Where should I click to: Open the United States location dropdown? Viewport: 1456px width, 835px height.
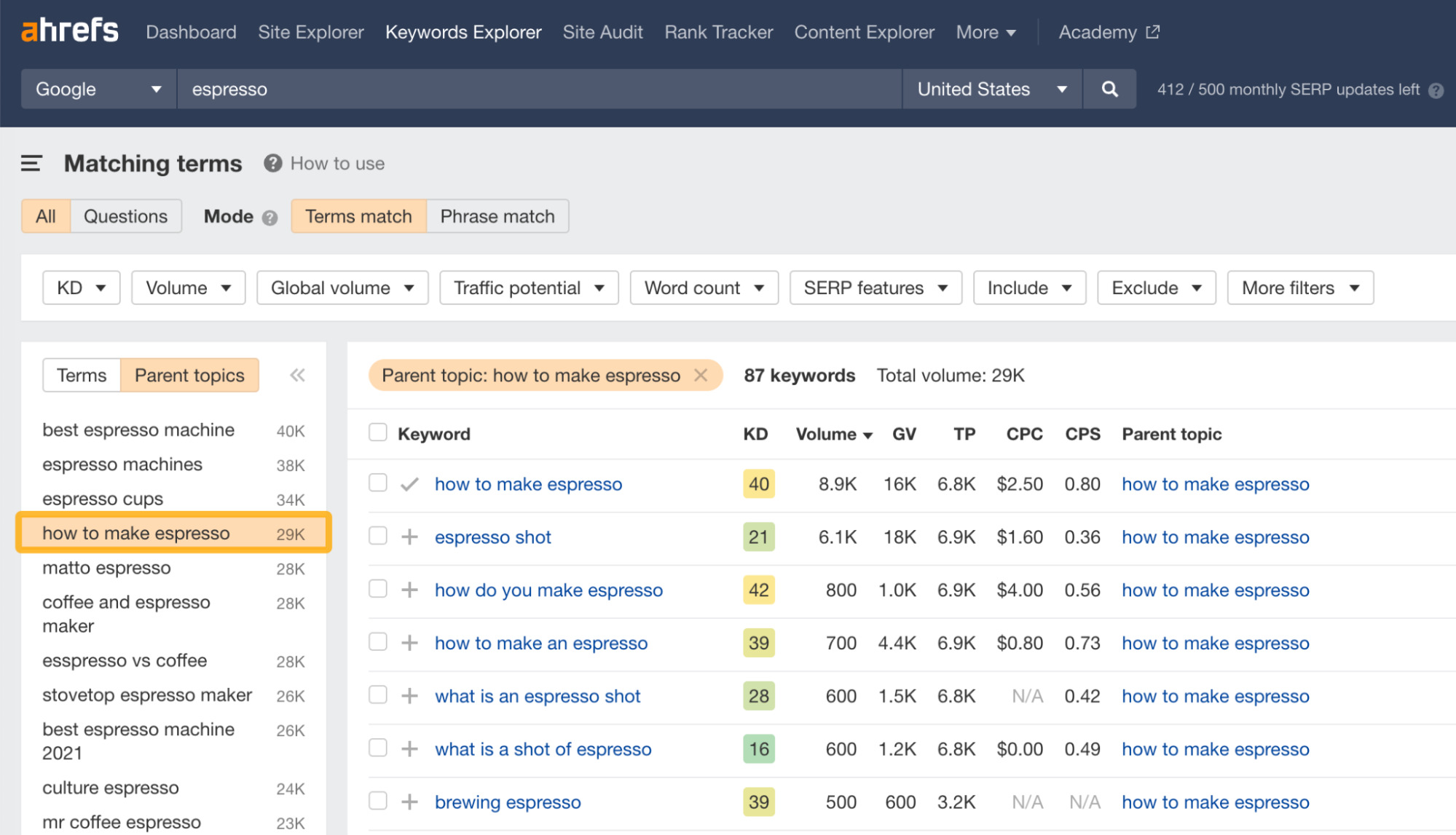[x=991, y=89]
